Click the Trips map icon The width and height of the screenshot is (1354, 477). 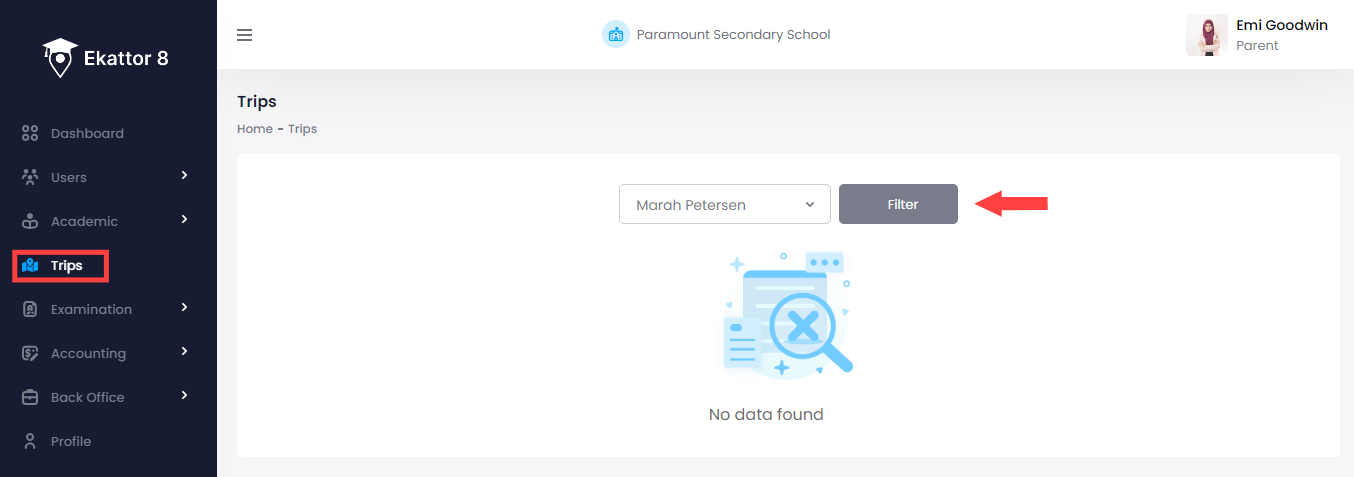tap(30, 265)
